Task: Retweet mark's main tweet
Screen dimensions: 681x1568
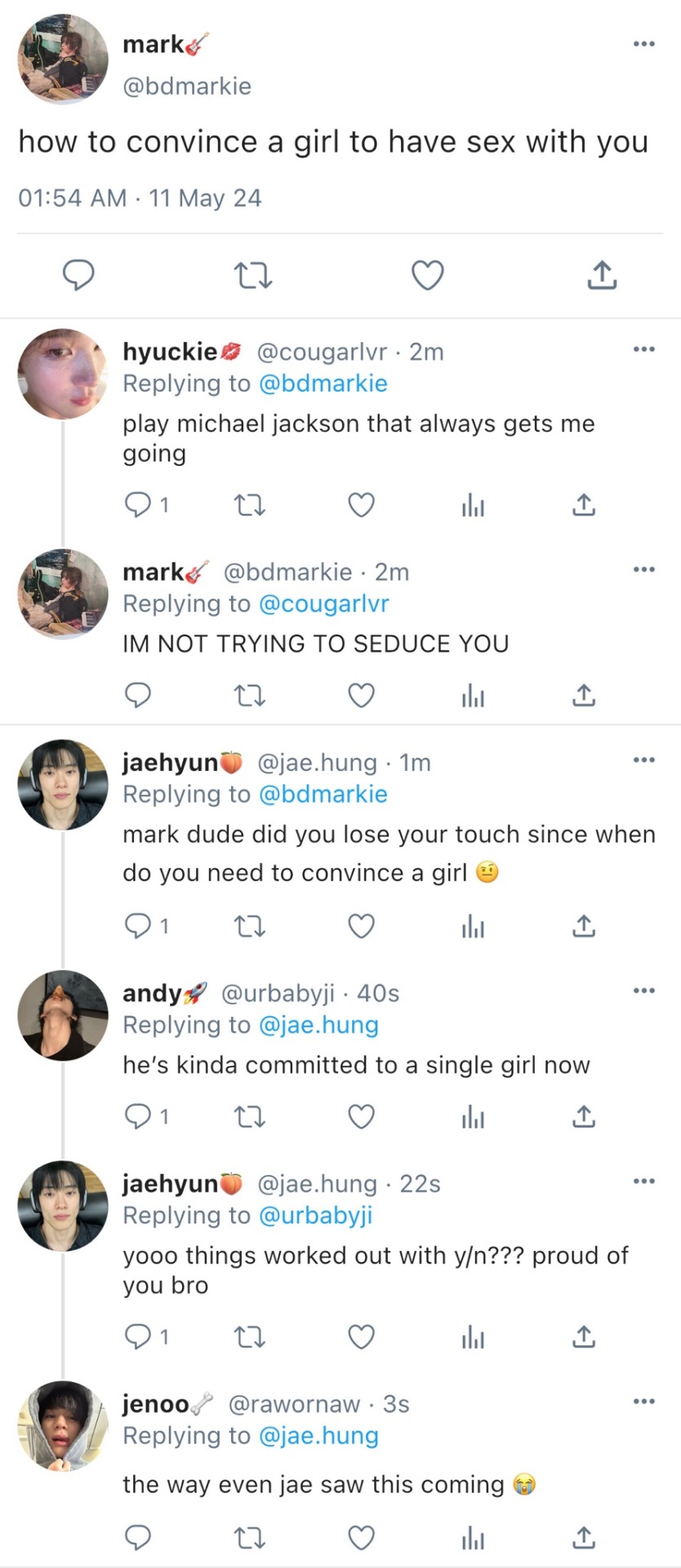Action: click(x=253, y=275)
